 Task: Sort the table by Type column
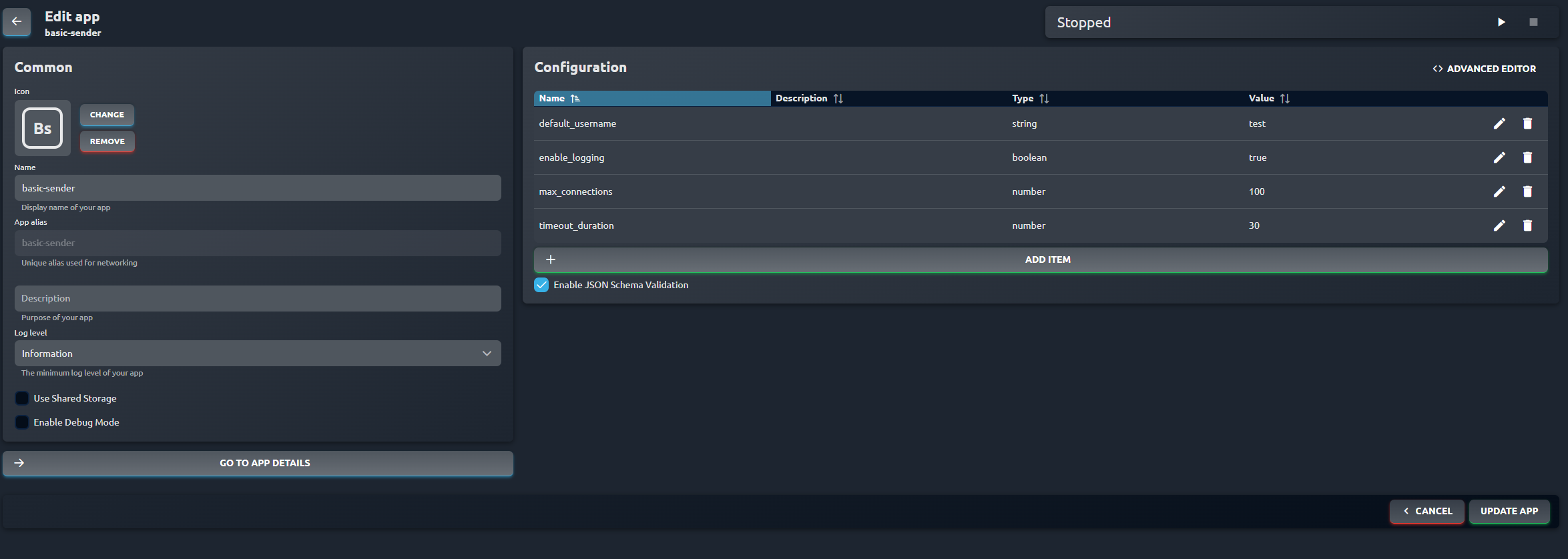coord(1031,98)
